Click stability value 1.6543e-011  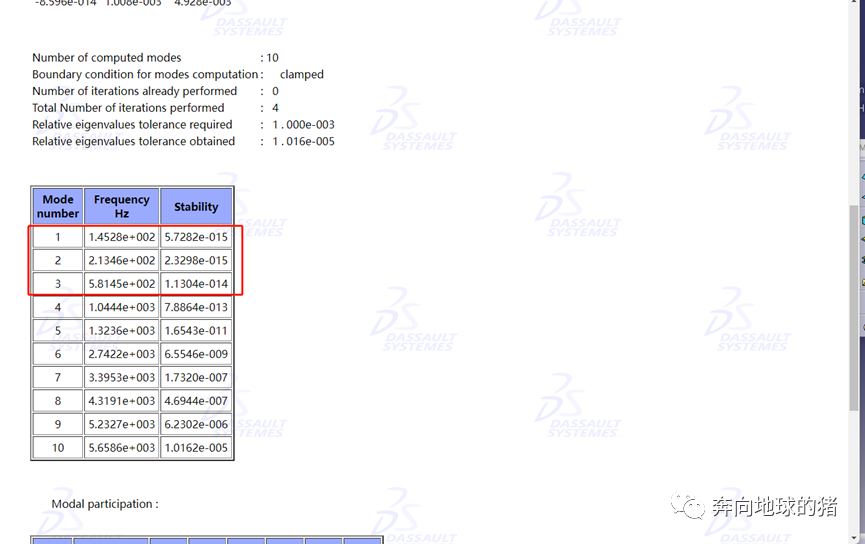coord(196,330)
